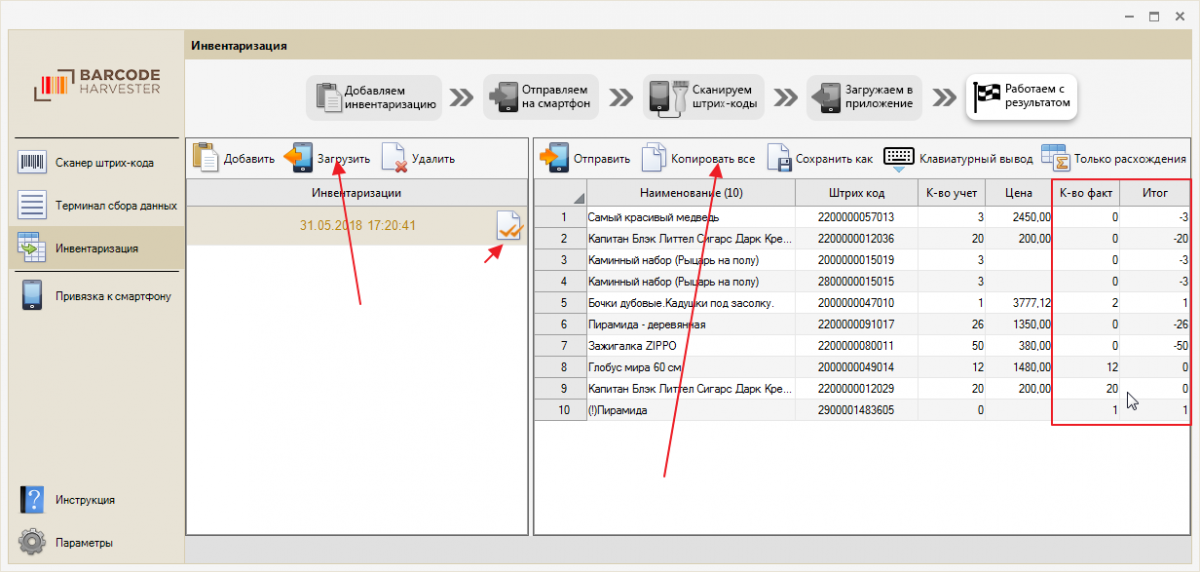The image size is (1200, 572).
Task: Open Терминал сбора данных sidebar section
Action: pyautogui.click(x=32, y=205)
